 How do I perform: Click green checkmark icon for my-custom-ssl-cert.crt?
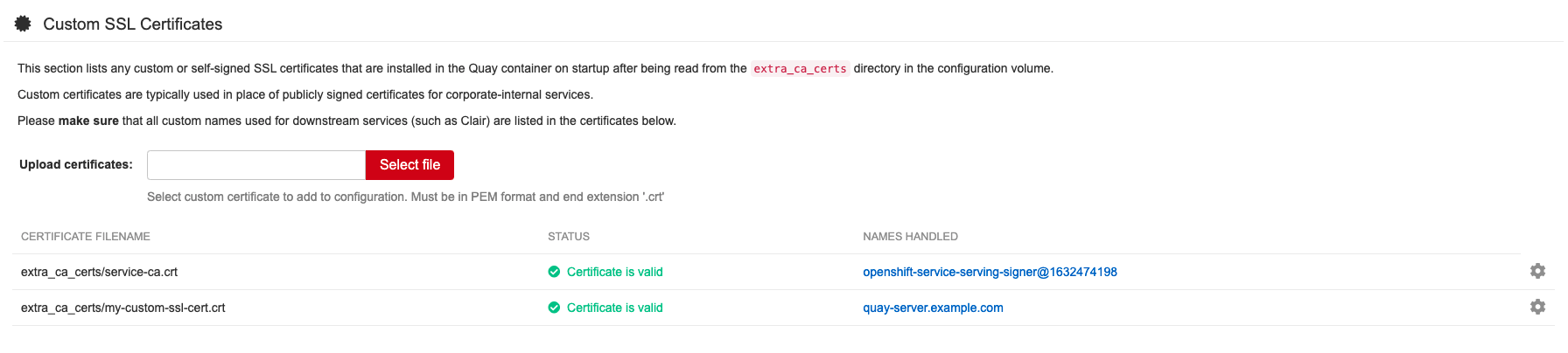(554, 308)
